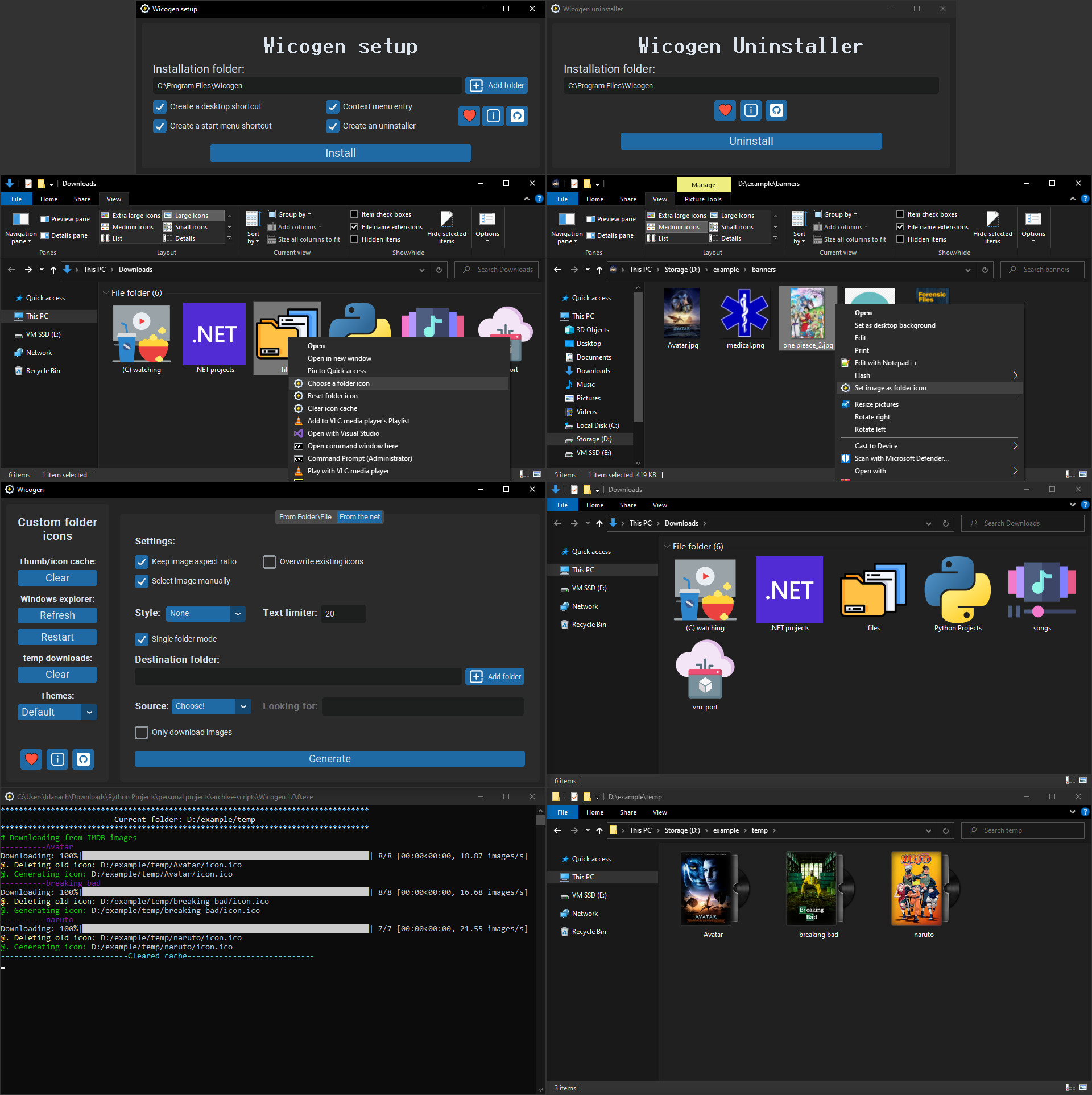Screen dimensions: 1092x1095
Task: Click the info icon in Wicogen sidebar
Action: (x=57, y=759)
